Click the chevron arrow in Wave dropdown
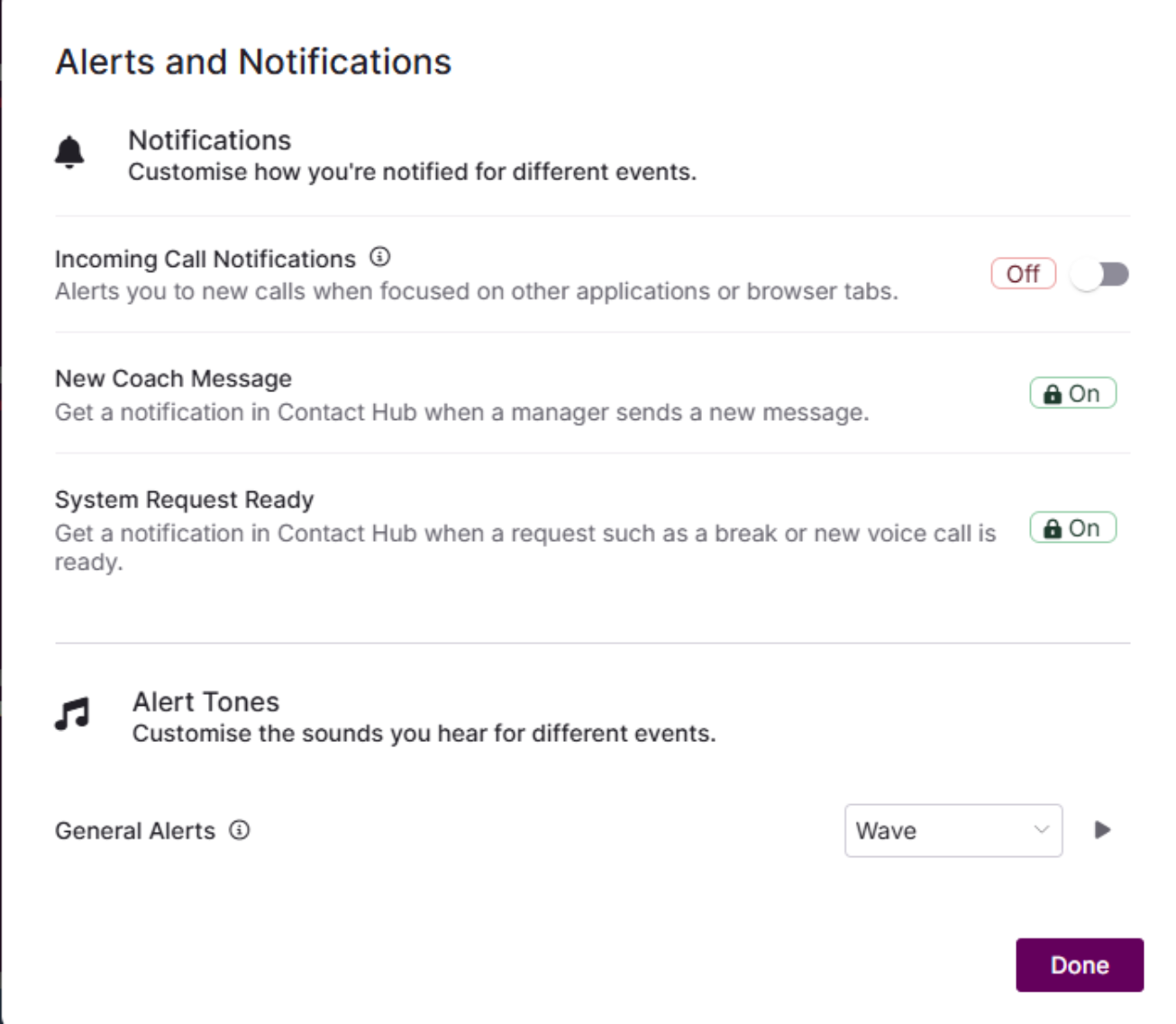 coord(1042,829)
